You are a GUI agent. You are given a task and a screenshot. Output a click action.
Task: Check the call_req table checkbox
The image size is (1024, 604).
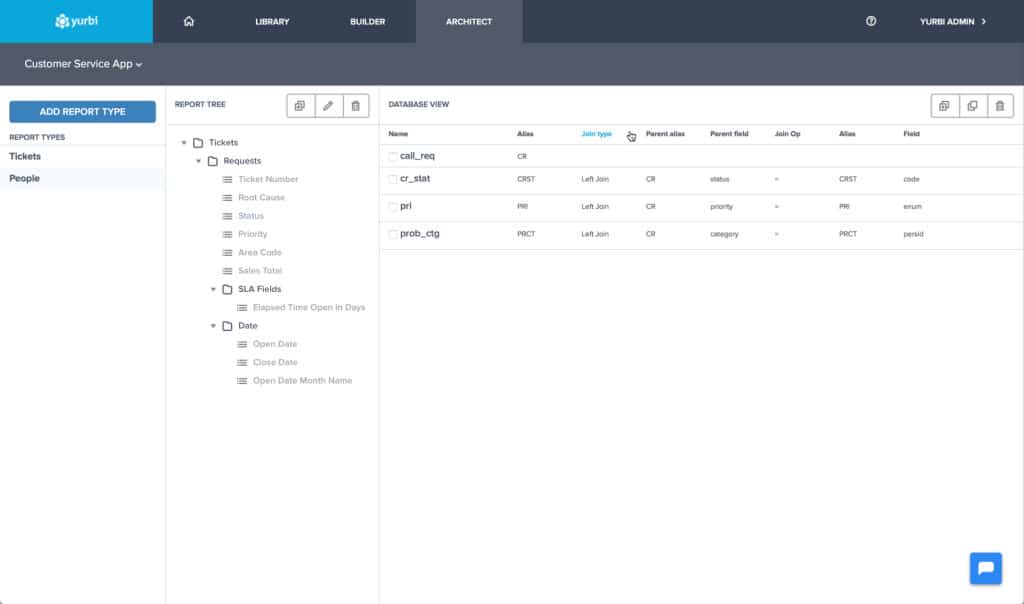point(393,157)
